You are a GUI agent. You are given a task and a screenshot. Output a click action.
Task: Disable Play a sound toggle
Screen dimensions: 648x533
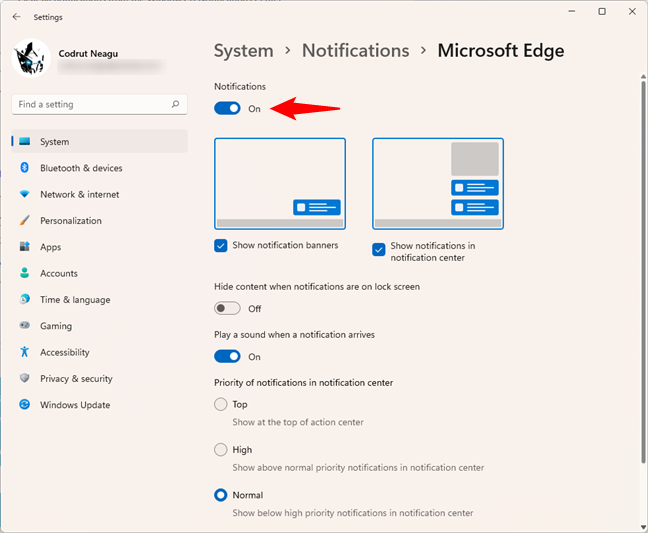coord(227,356)
